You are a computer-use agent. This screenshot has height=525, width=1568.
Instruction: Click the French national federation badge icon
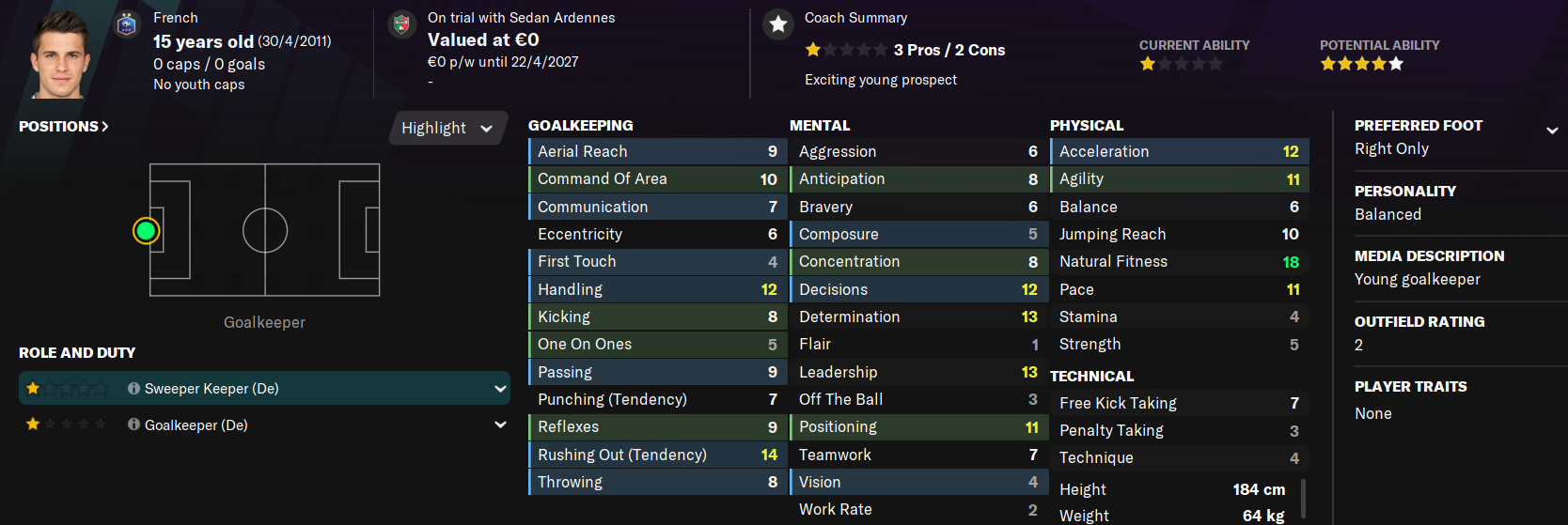[x=127, y=25]
